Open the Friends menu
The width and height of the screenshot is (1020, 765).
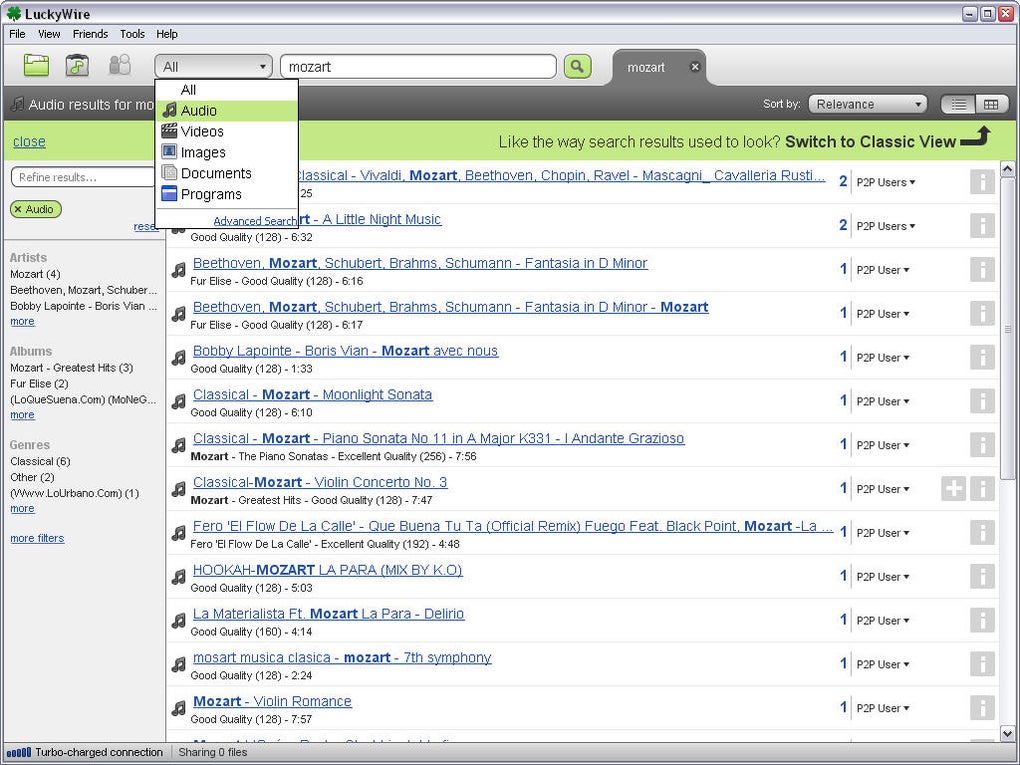pos(90,34)
